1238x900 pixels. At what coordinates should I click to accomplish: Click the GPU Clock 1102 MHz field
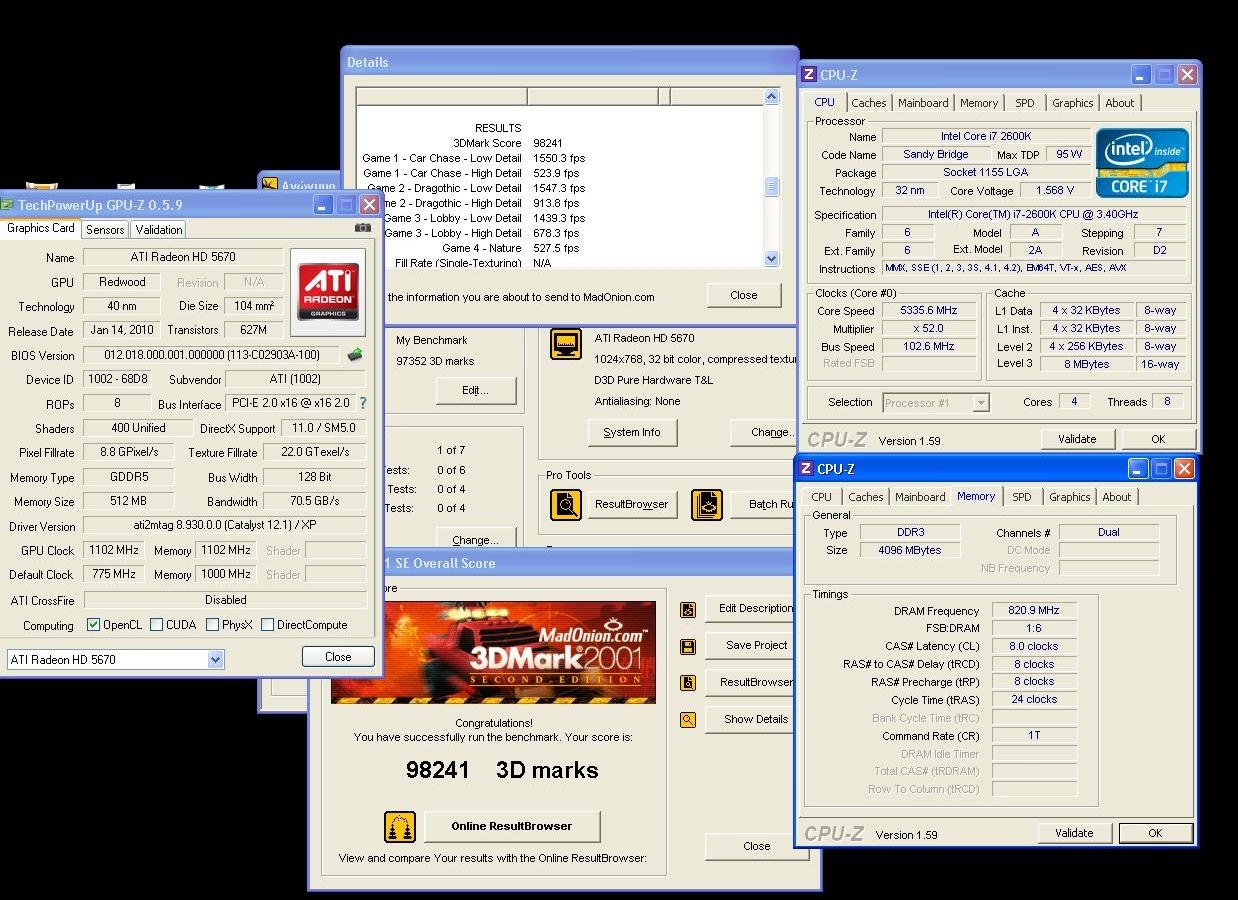point(115,550)
